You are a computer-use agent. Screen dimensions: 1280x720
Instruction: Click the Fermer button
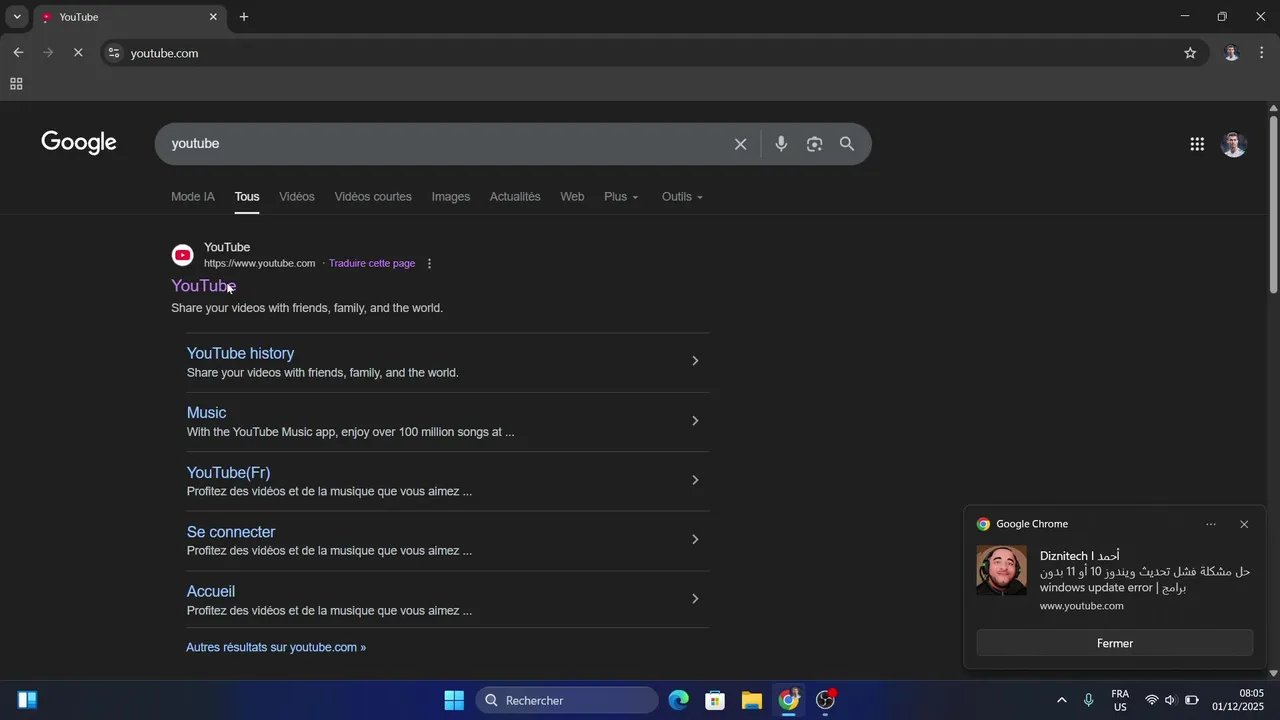pos(1115,644)
